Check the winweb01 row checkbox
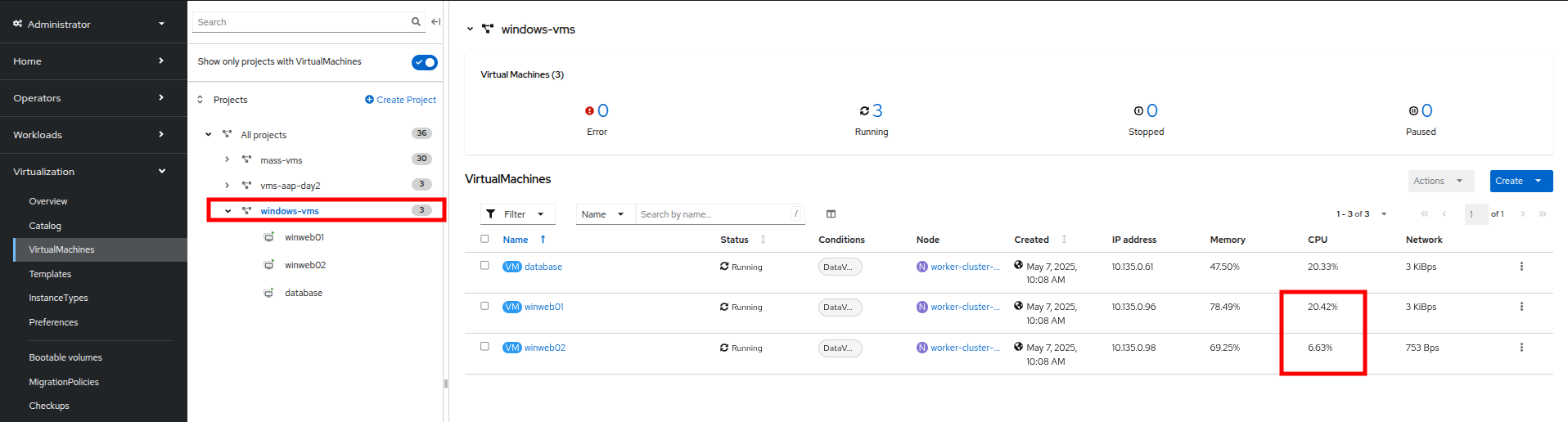The height and width of the screenshot is (422, 1568). pos(484,306)
